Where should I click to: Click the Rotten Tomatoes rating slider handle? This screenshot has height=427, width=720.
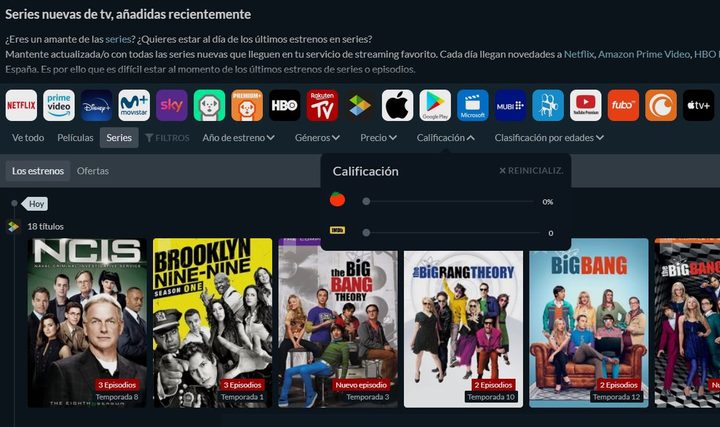point(366,201)
